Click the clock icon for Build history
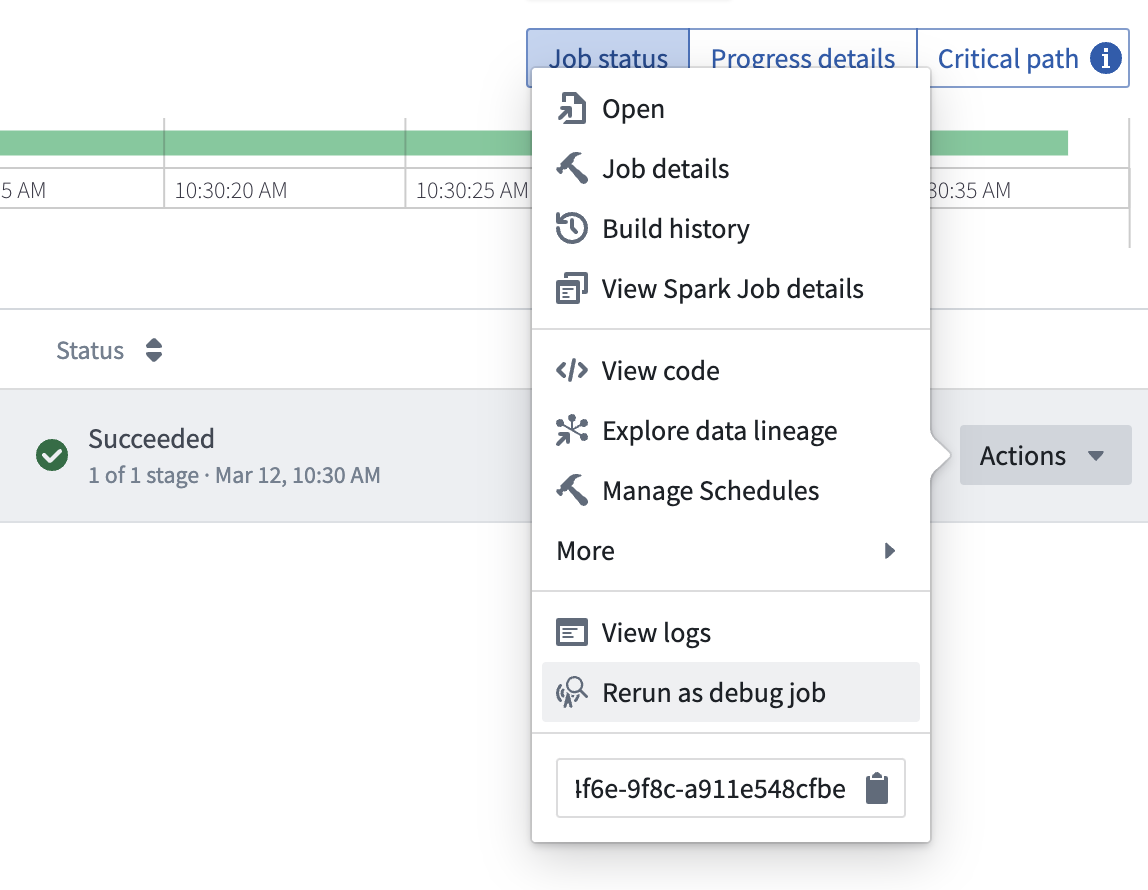 (x=572, y=228)
